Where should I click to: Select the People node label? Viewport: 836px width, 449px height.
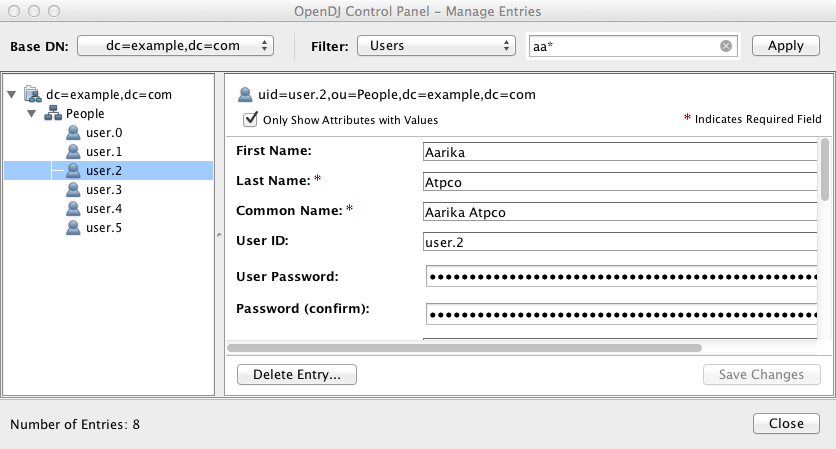point(85,114)
